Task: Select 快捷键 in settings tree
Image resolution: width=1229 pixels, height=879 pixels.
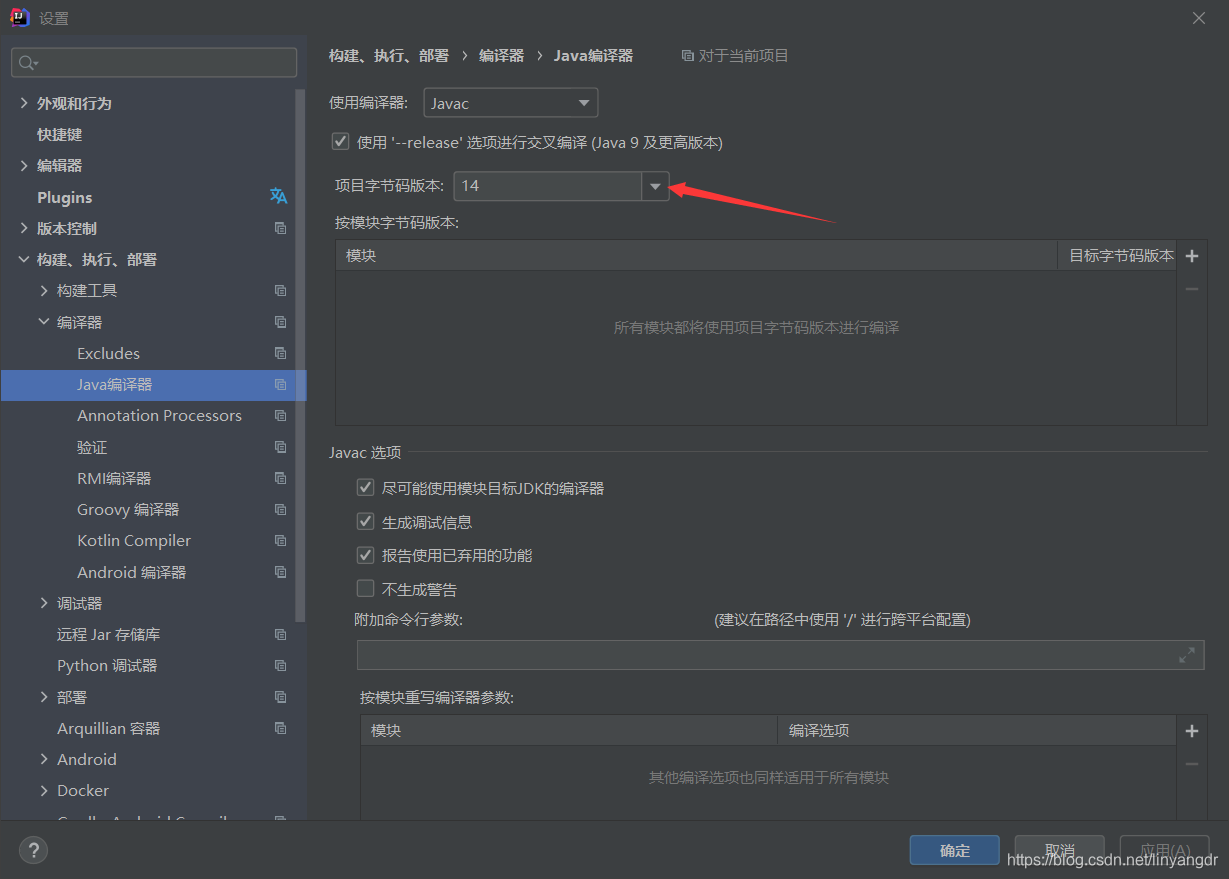Action: coord(60,134)
